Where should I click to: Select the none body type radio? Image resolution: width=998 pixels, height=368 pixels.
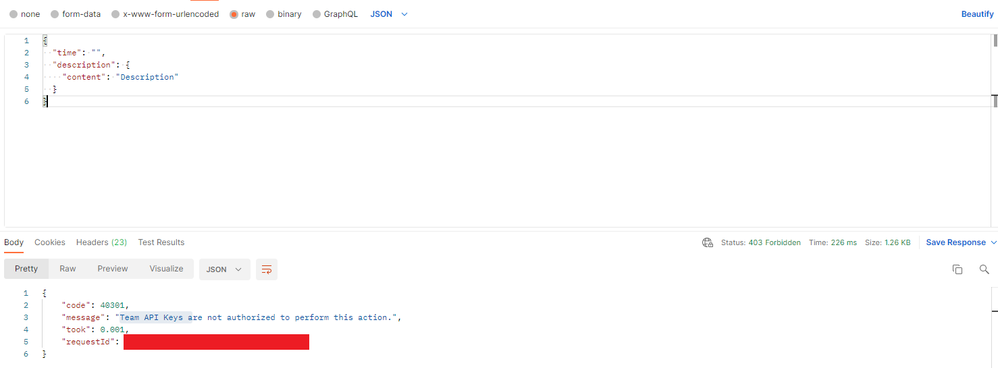click(x=13, y=14)
